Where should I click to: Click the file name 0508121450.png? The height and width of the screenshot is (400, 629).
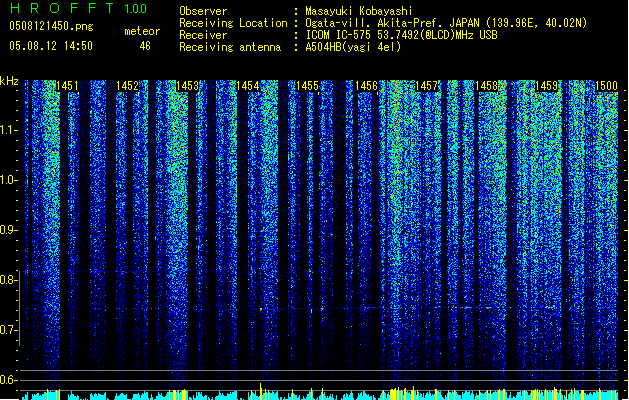[51, 26]
